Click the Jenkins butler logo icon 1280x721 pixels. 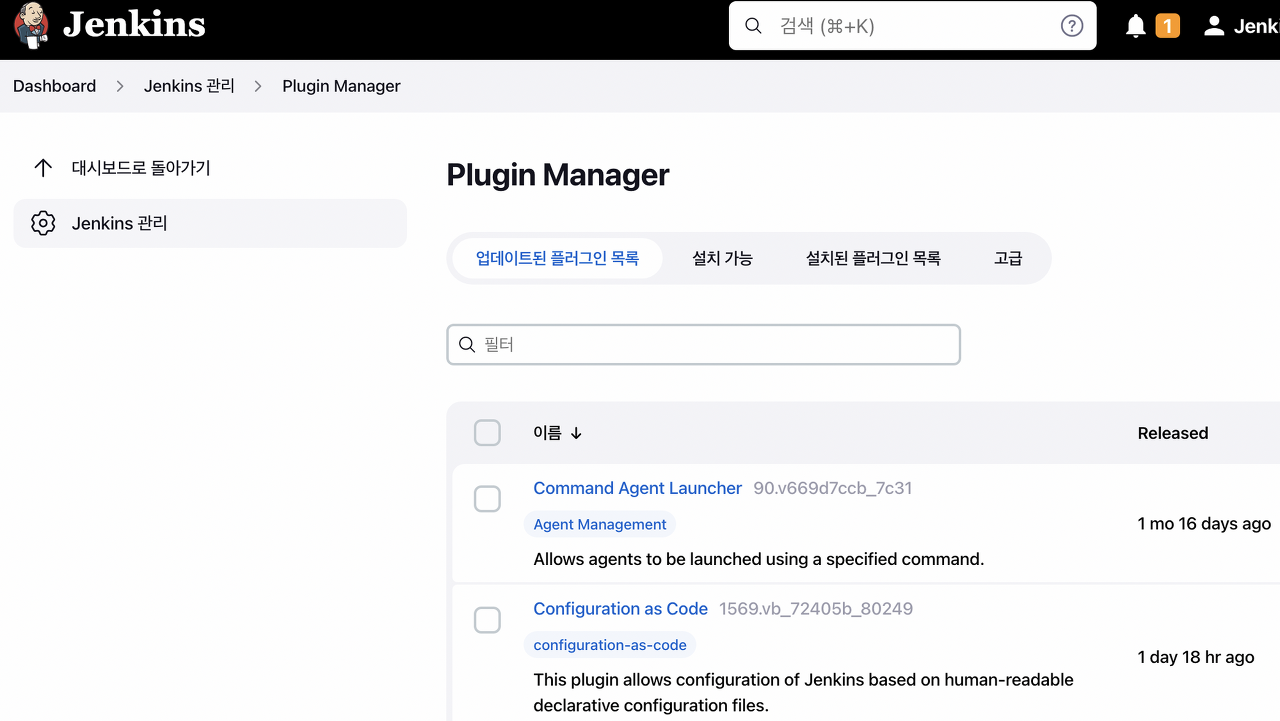(31, 25)
